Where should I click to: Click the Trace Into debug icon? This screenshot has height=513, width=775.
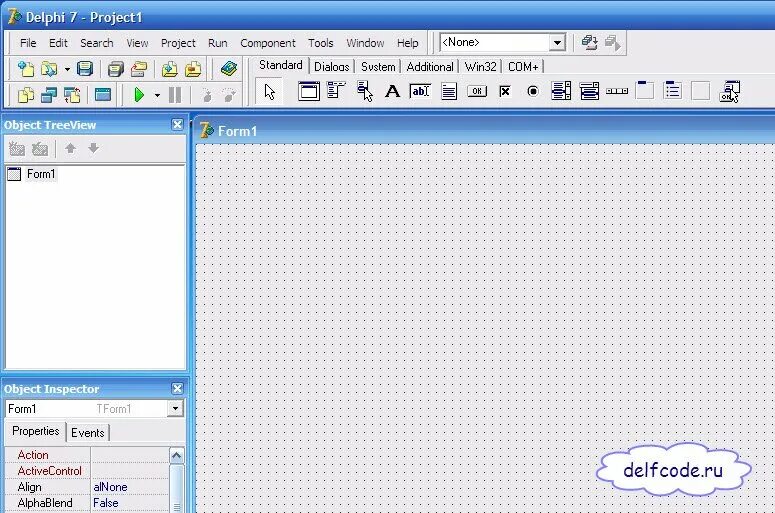tap(207, 95)
